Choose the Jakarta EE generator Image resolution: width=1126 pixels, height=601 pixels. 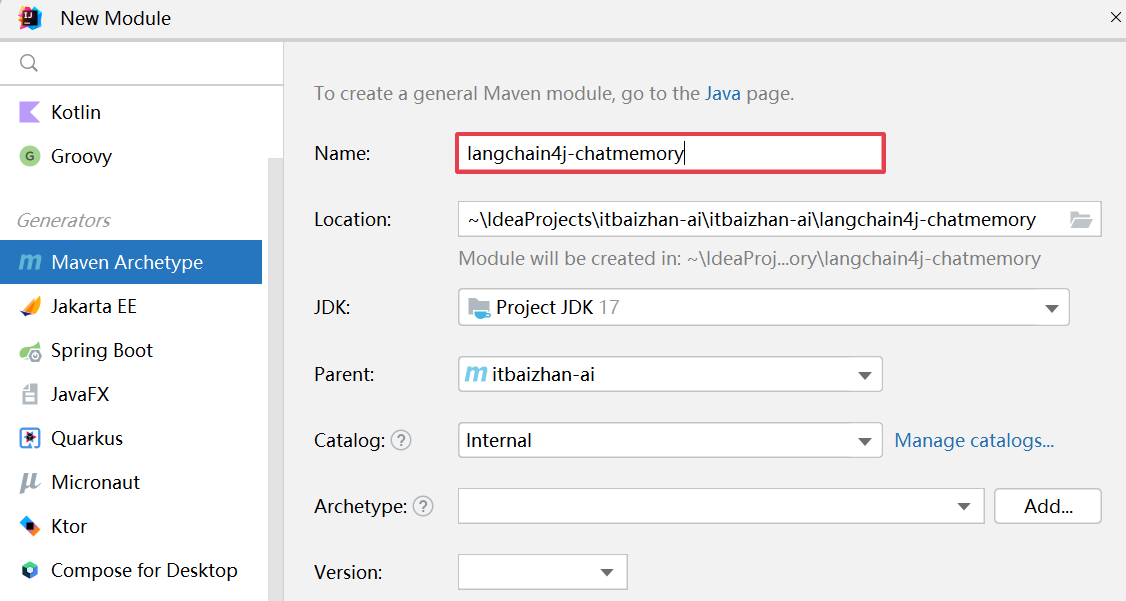(x=131, y=307)
